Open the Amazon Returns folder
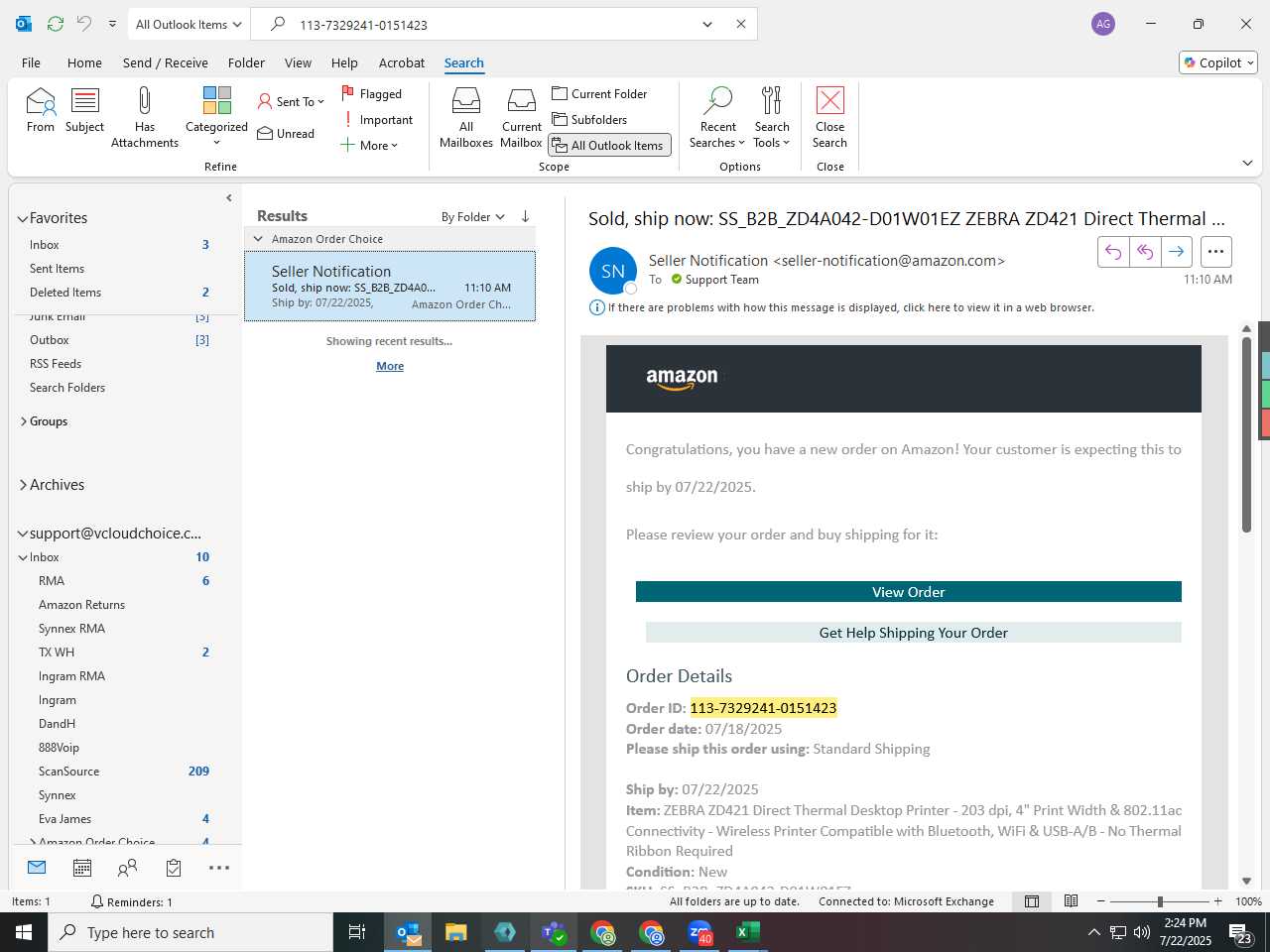This screenshot has width=1270, height=952. [x=81, y=605]
